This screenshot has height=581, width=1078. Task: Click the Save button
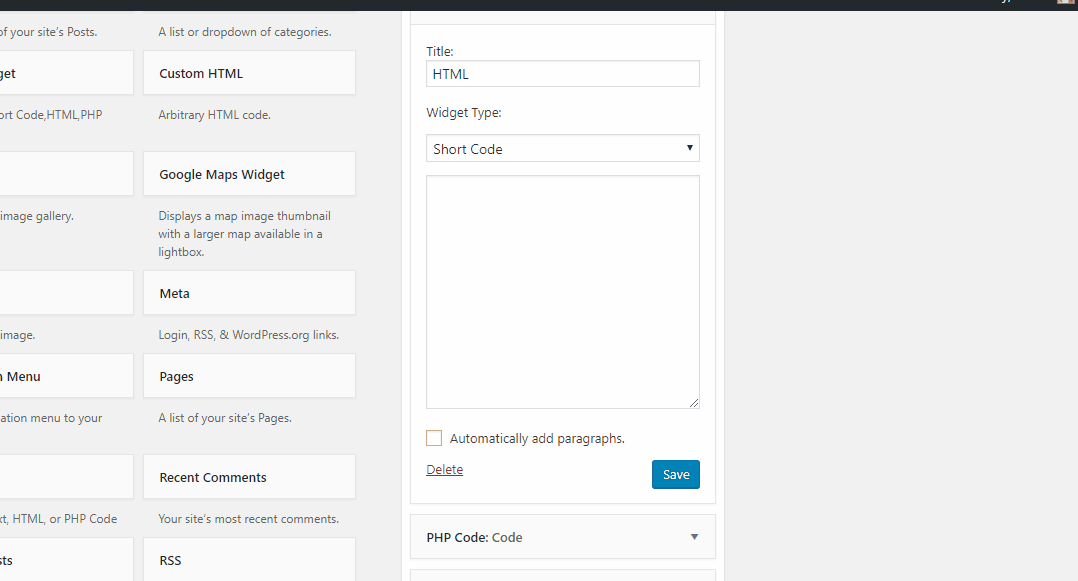pos(676,474)
